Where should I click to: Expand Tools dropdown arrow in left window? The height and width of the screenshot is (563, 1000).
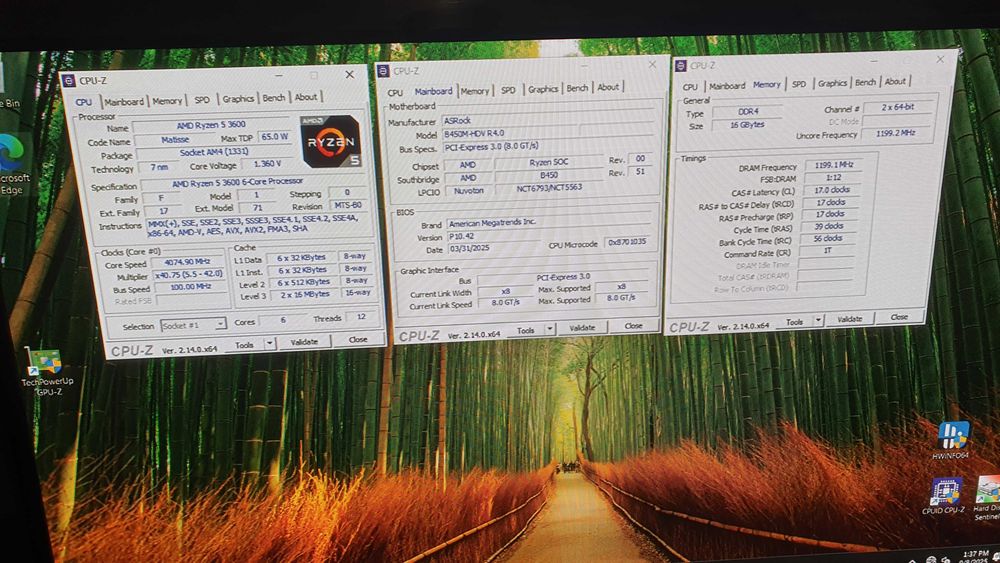click(x=270, y=344)
